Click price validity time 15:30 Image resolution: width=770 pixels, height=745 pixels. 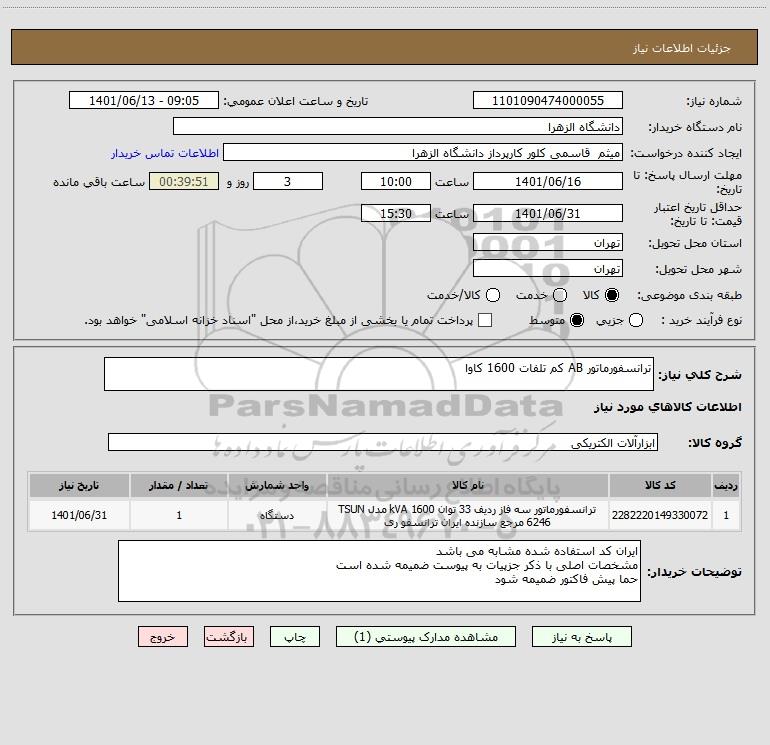click(x=396, y=214)
